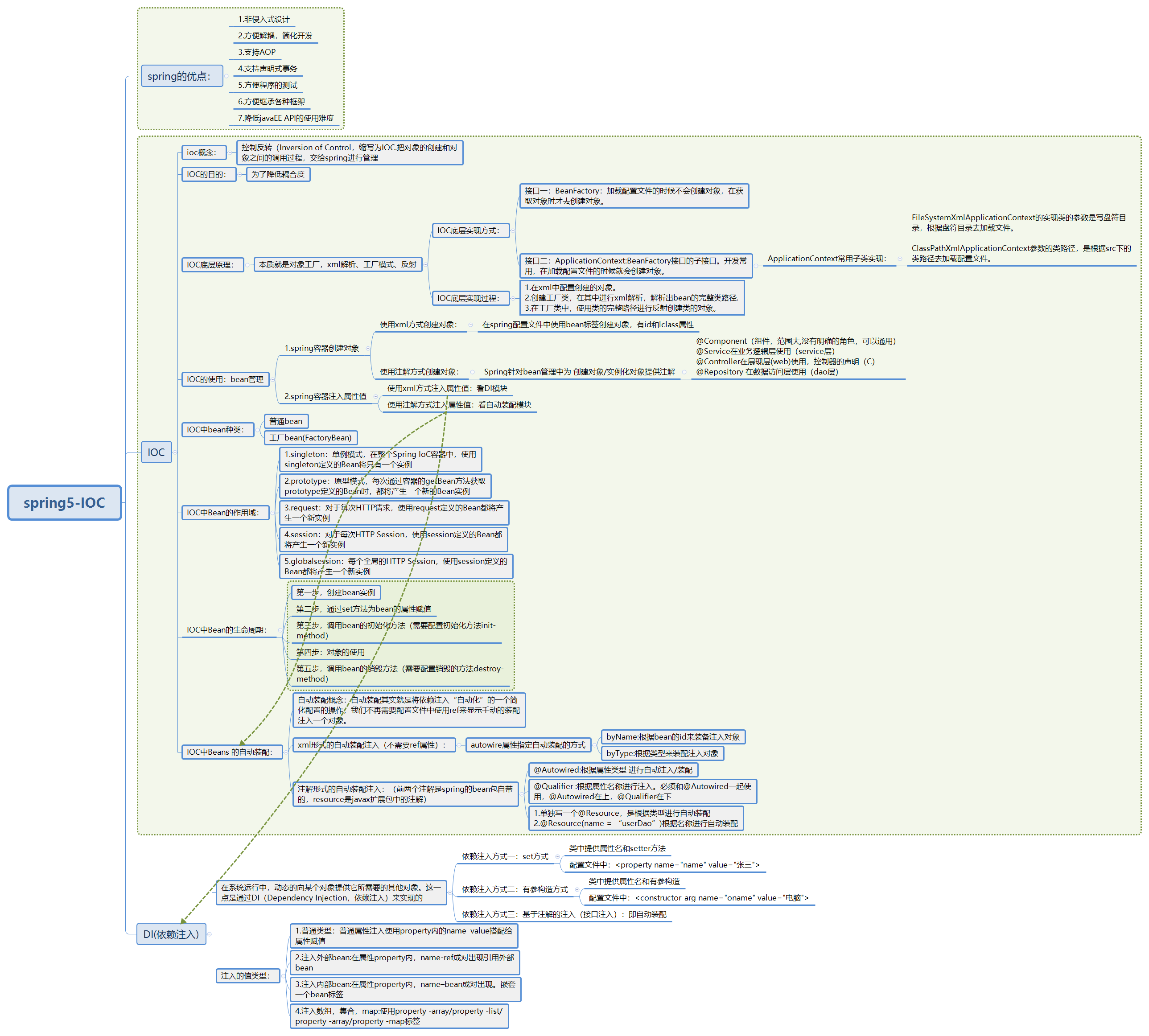Viewport: 1149px width, 1036px height.
Task: Select the 接口二：ApplicationContext node
Action: [x=636, y=266]
